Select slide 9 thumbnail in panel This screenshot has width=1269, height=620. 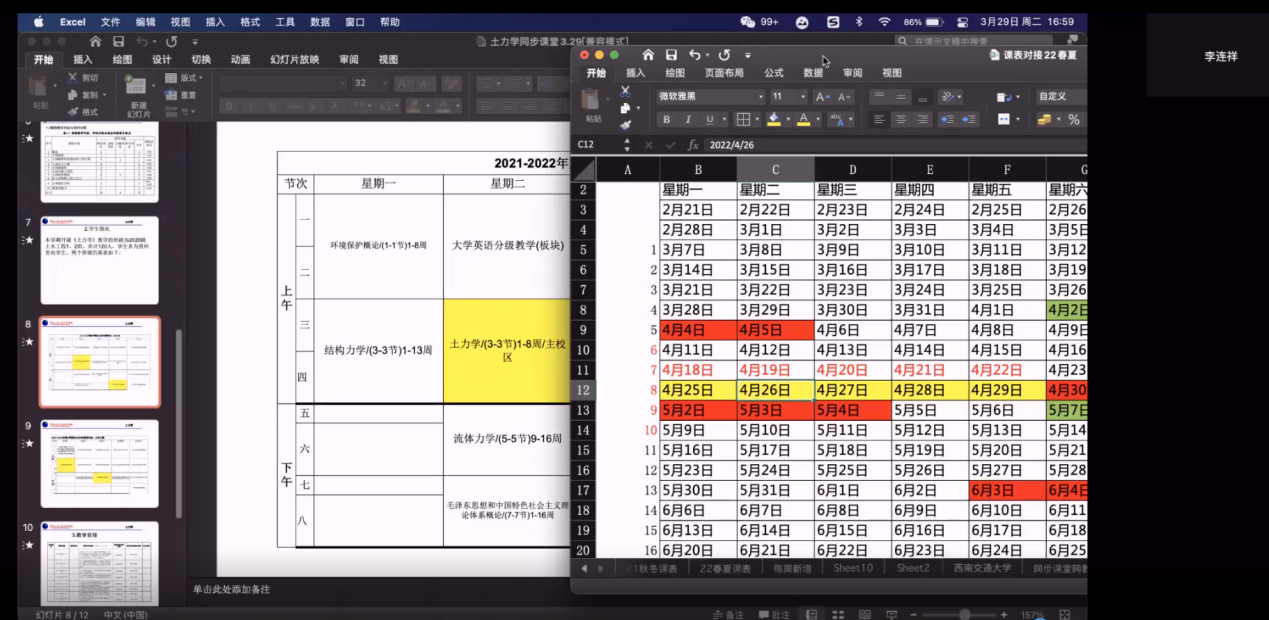99,463
